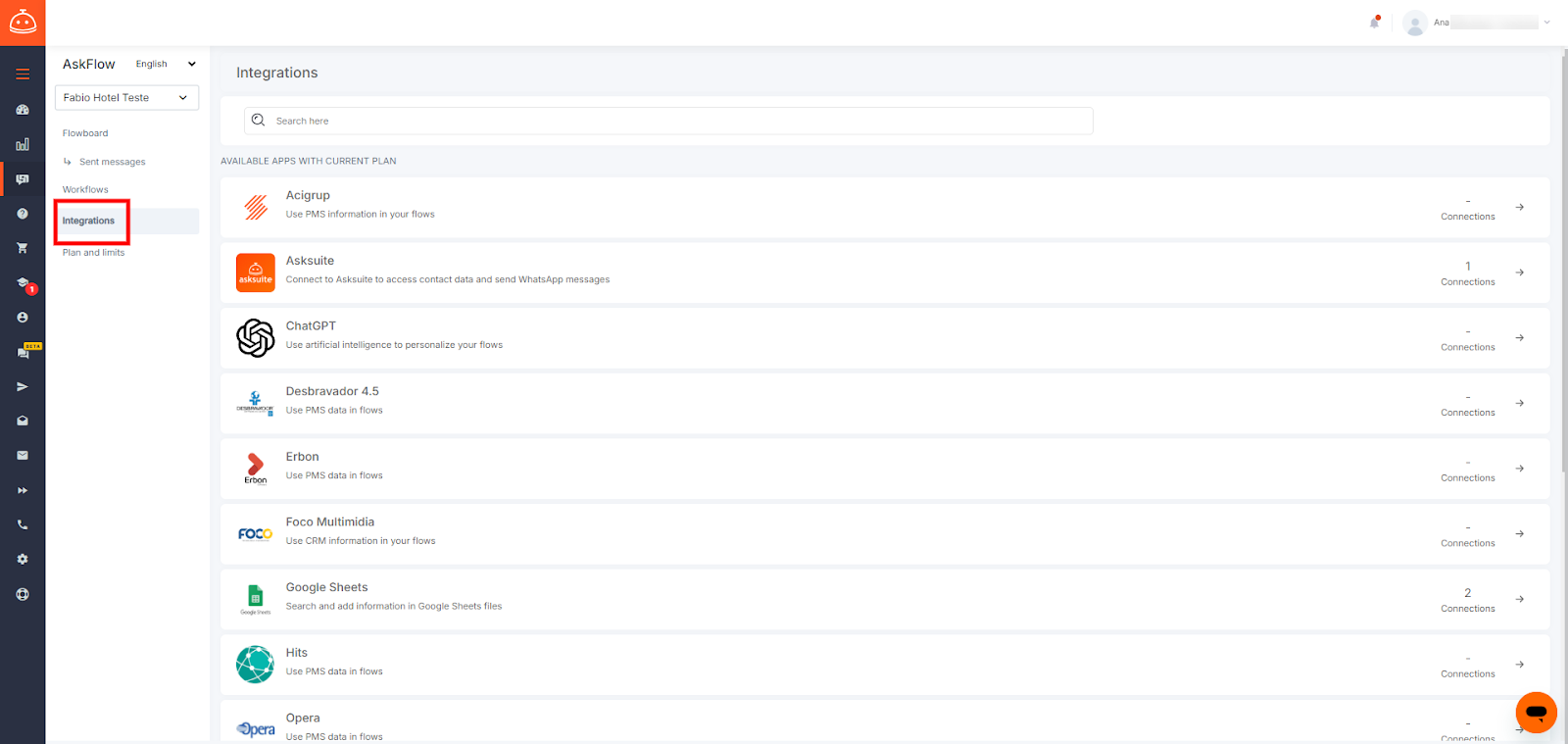This screenshot has width=1568, height=744.
Task: Click the Search here input field
Action: coord(668,121)
